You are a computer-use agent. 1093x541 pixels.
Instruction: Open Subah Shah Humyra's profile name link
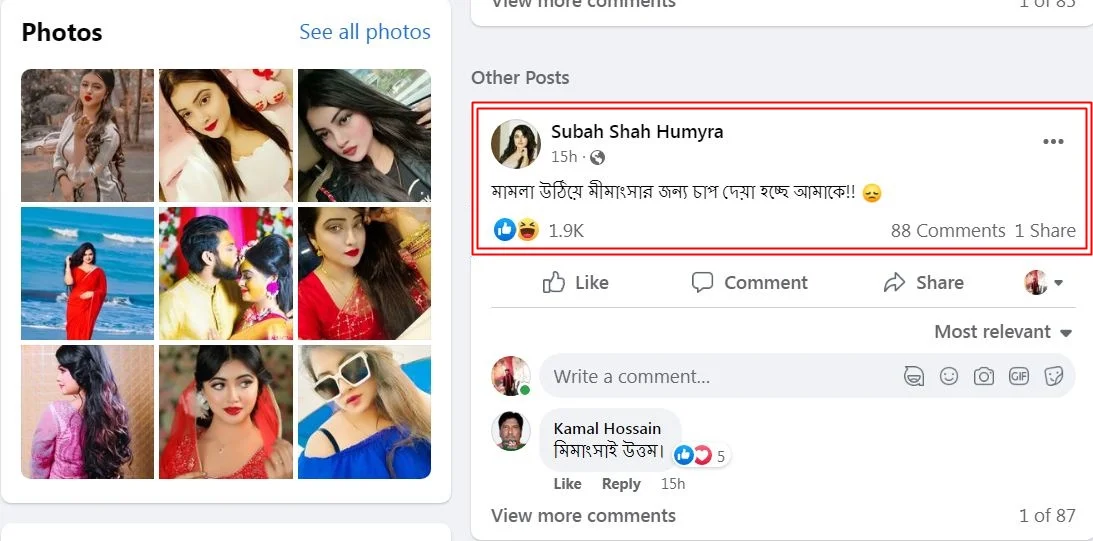(x=637, y=131)
